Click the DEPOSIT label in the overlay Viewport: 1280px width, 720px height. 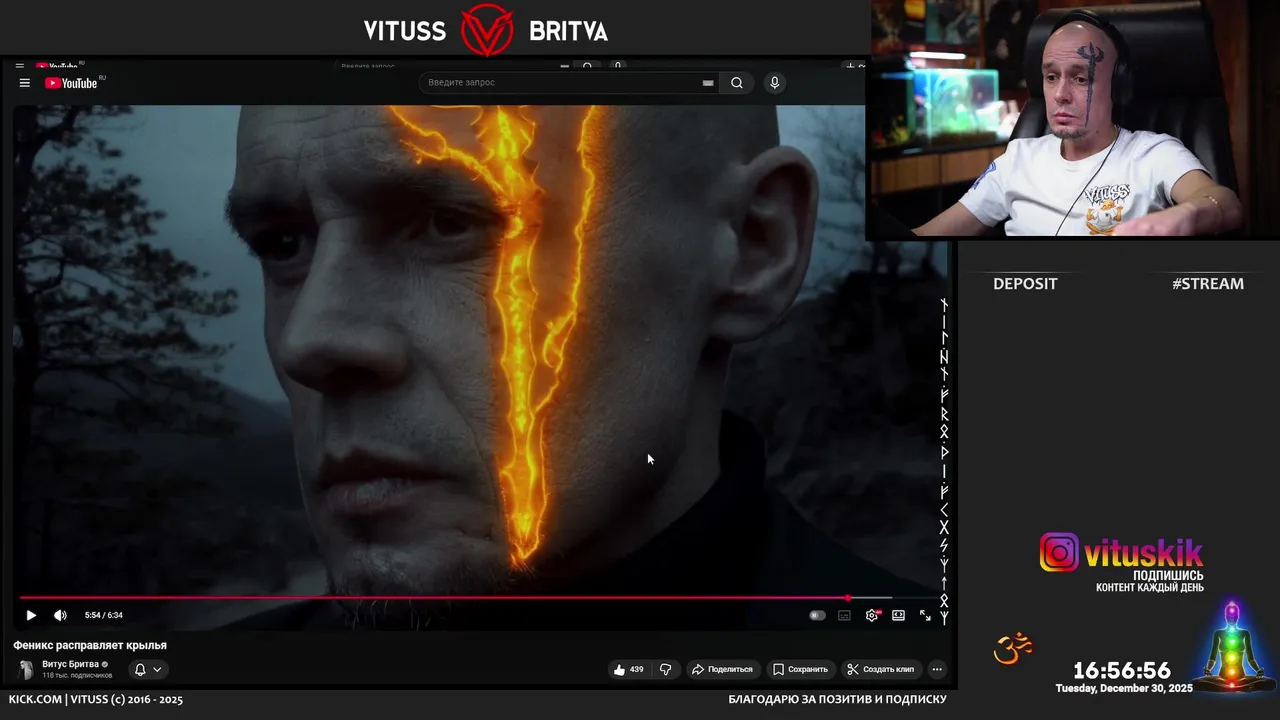1025,284
